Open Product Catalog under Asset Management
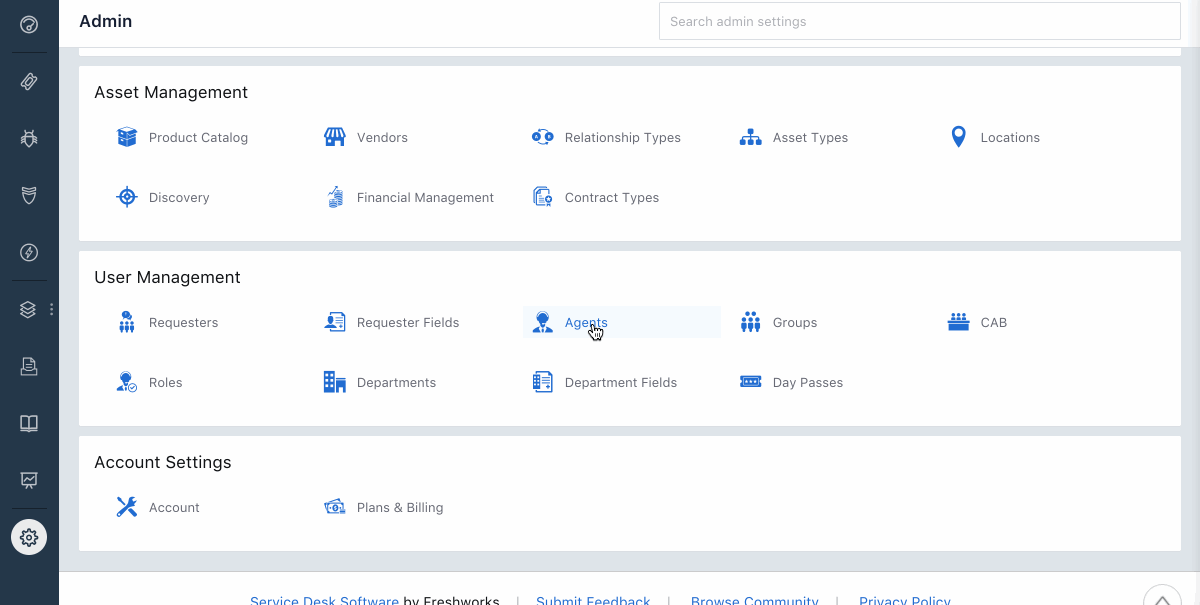This screenshot has width=1200, height=605. 199,137
